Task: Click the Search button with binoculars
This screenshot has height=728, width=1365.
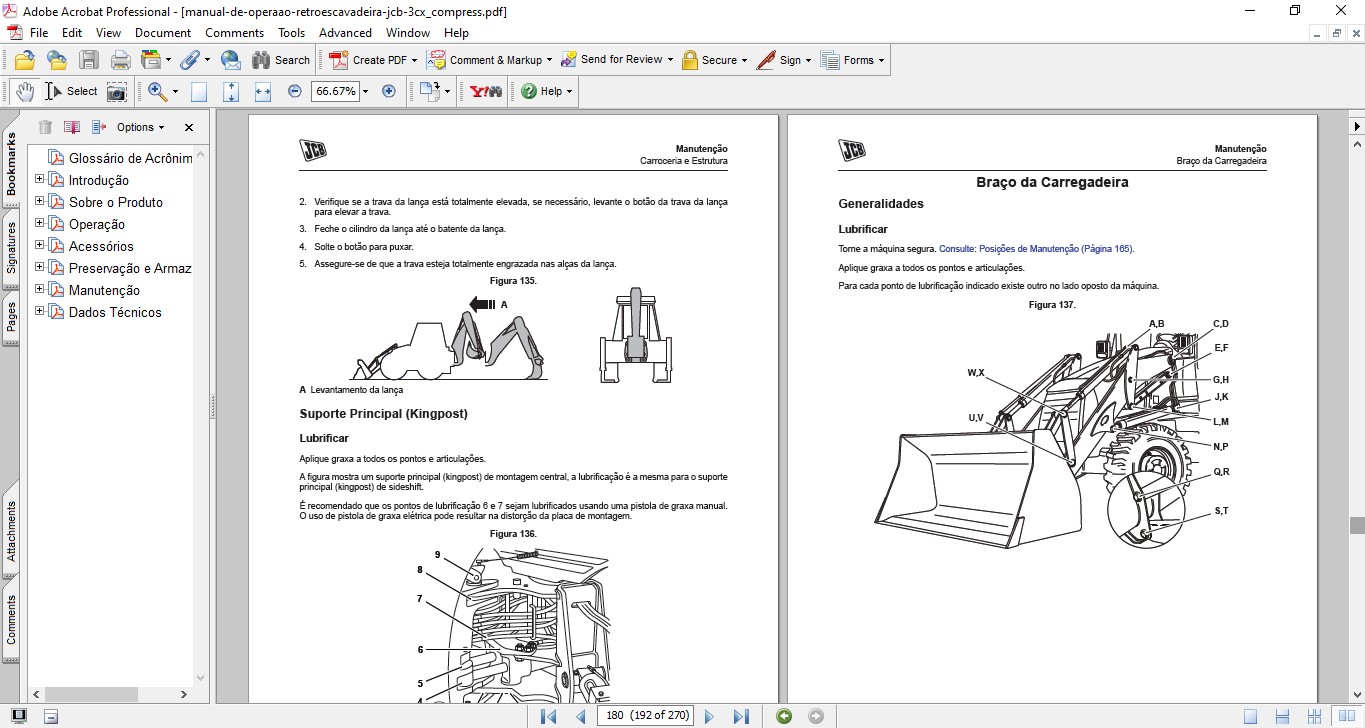Action: click(281, 60)
